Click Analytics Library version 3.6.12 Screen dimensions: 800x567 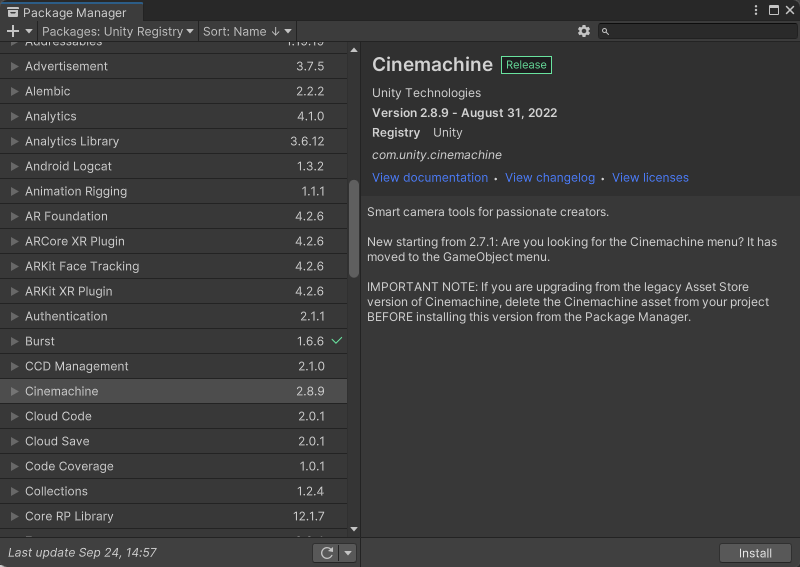pos(307,141)
